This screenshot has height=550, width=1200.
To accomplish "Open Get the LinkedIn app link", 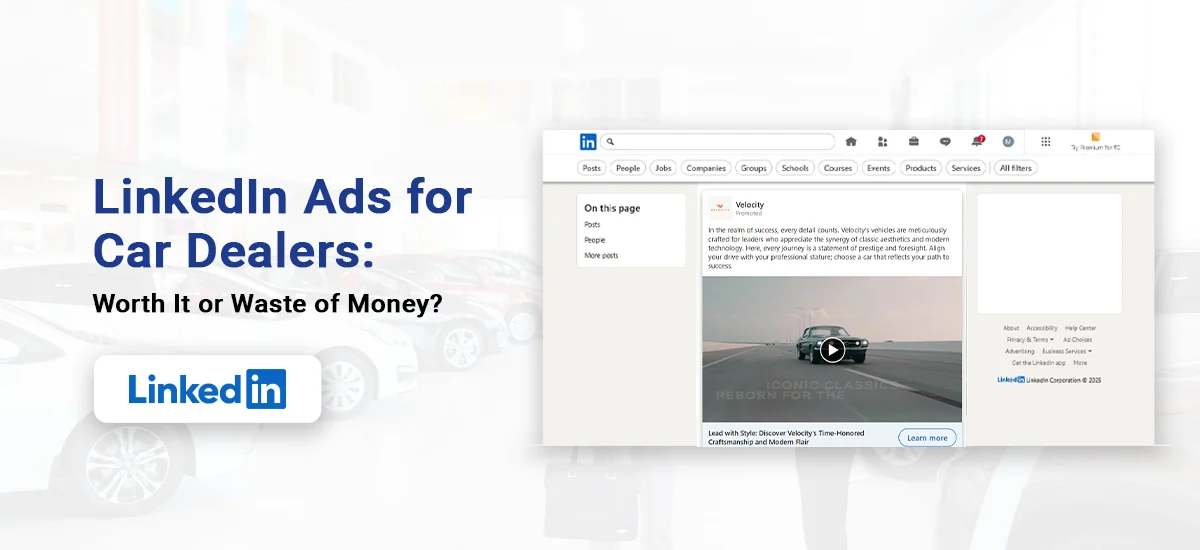I will tap(1040, 363).
